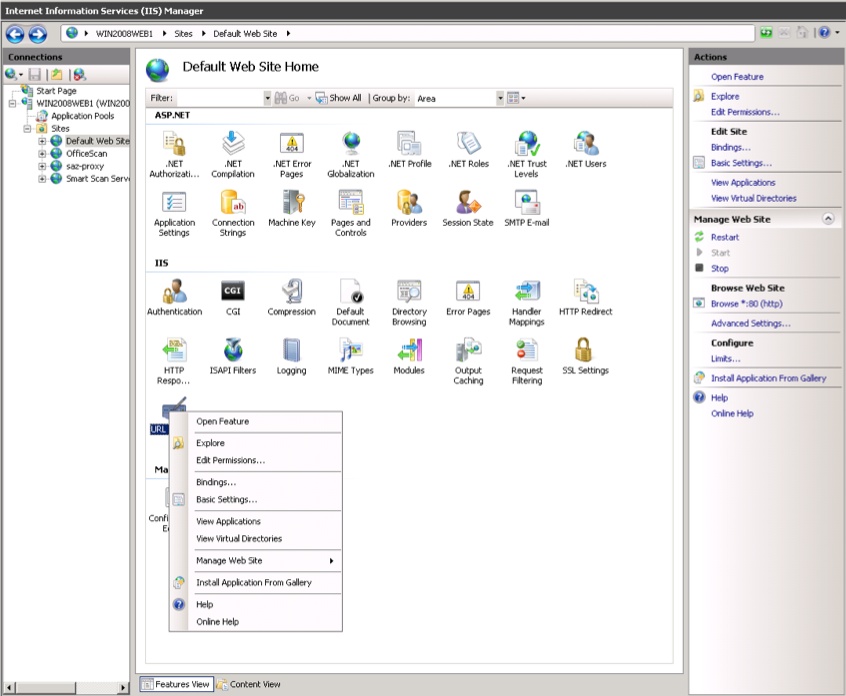846x696 pixels.
Task: Collapse the Sites tree node
Action: coord(27,129)
